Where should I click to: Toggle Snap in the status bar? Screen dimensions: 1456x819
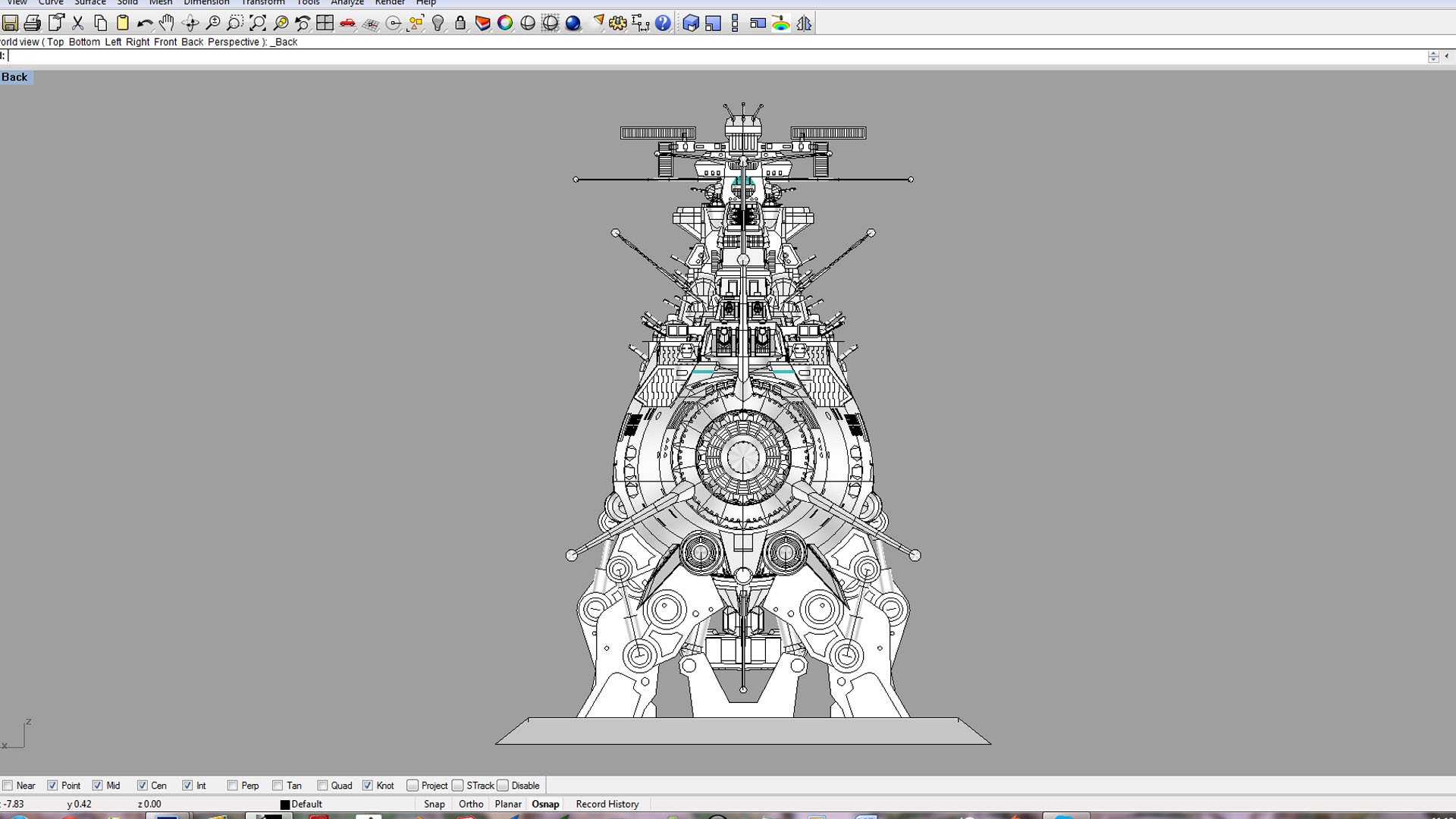coord(435,804)
